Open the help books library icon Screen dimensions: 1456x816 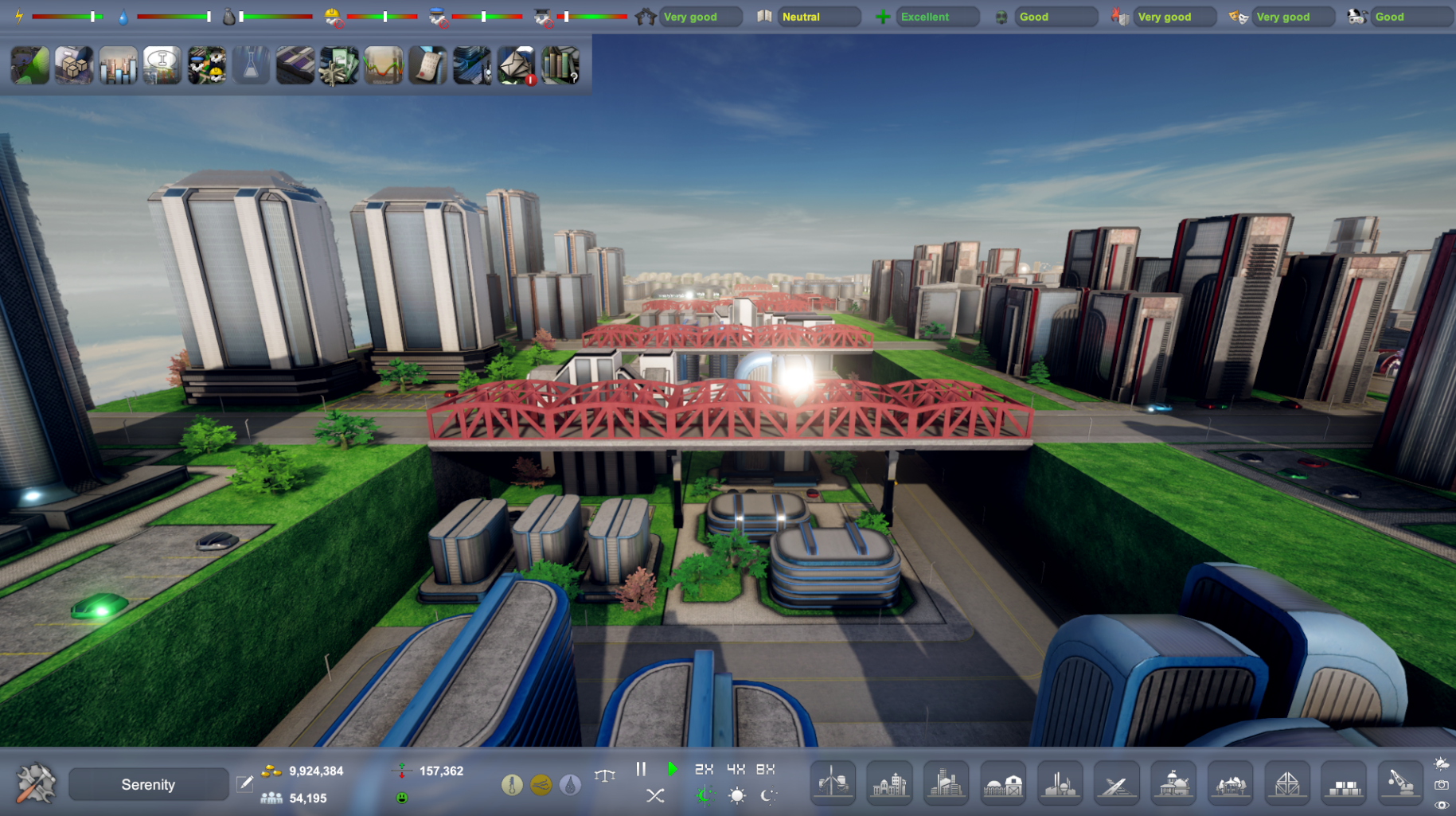[x=560, y=65]
